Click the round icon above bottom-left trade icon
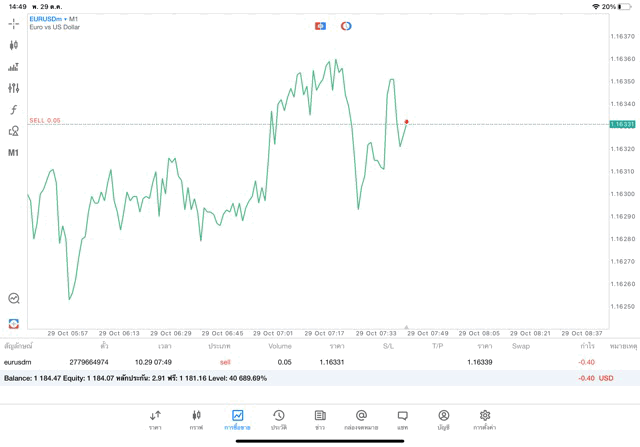The width and height of the screenshot is (640, 447). [14, 298]
